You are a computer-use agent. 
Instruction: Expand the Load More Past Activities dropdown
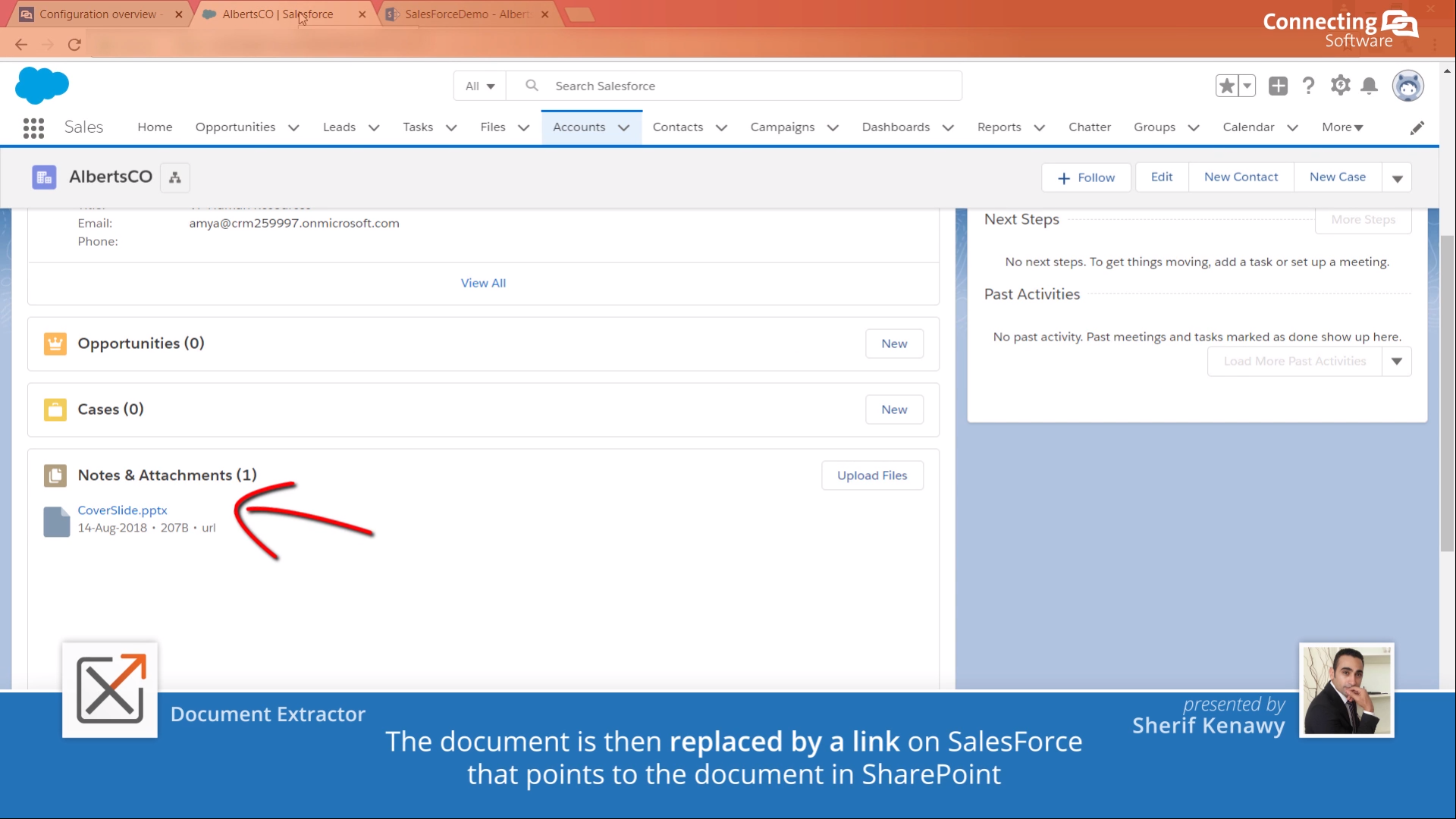[x=1398, y=361]
